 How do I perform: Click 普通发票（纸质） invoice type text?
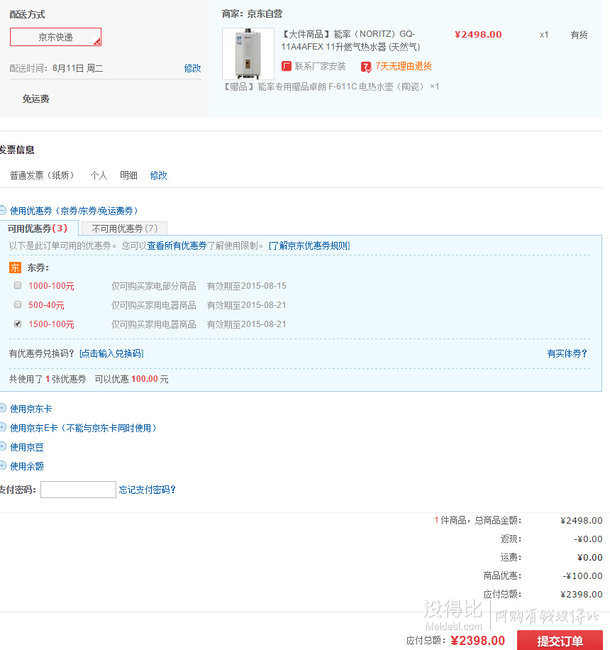tap(42, 175)
